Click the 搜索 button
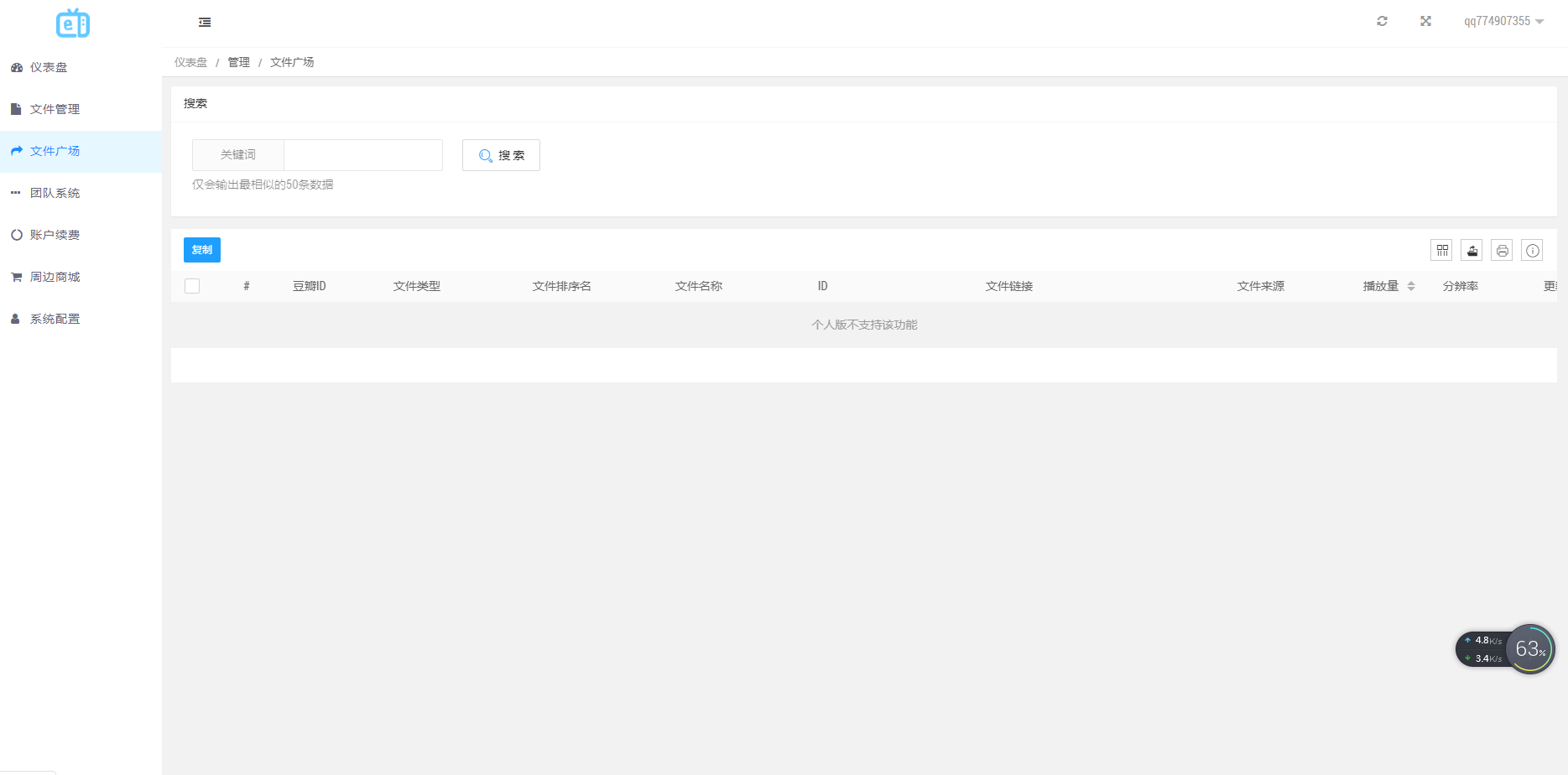1568x775 pixels. click(501, 155)
